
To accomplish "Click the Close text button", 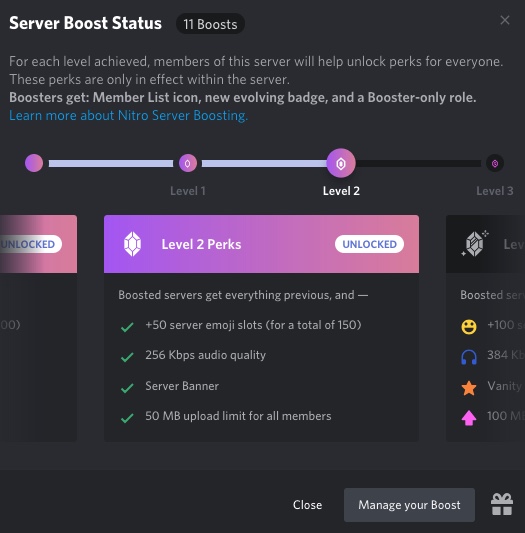I will (307, 505).
